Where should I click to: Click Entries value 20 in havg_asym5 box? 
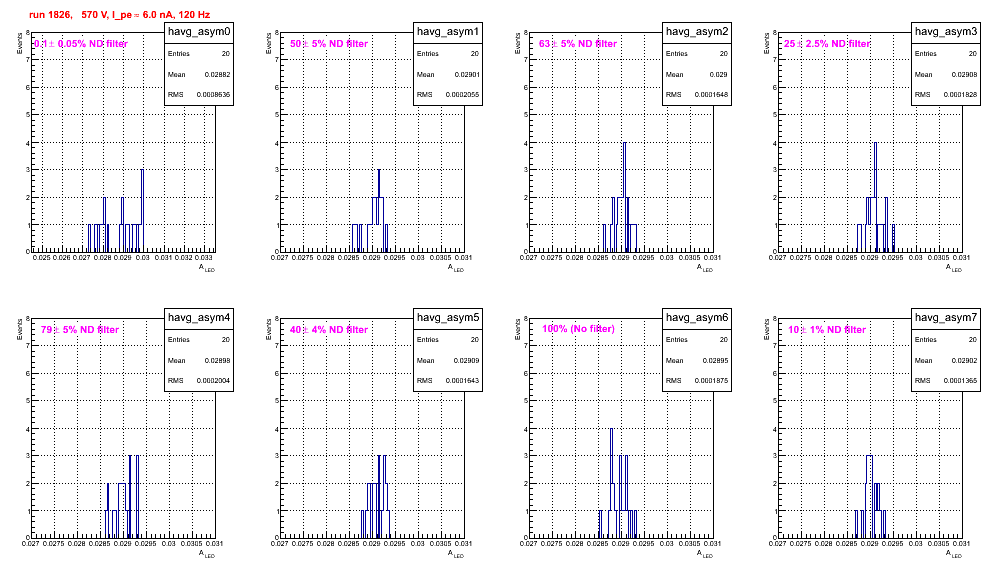click(474, 340)
